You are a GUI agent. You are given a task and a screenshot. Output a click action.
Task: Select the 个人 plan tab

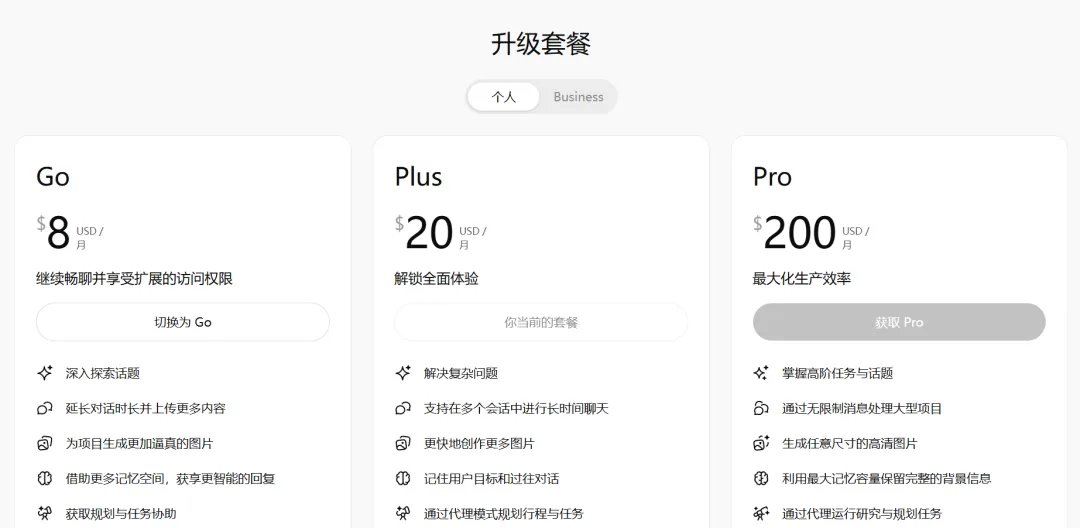click(503, 97)
